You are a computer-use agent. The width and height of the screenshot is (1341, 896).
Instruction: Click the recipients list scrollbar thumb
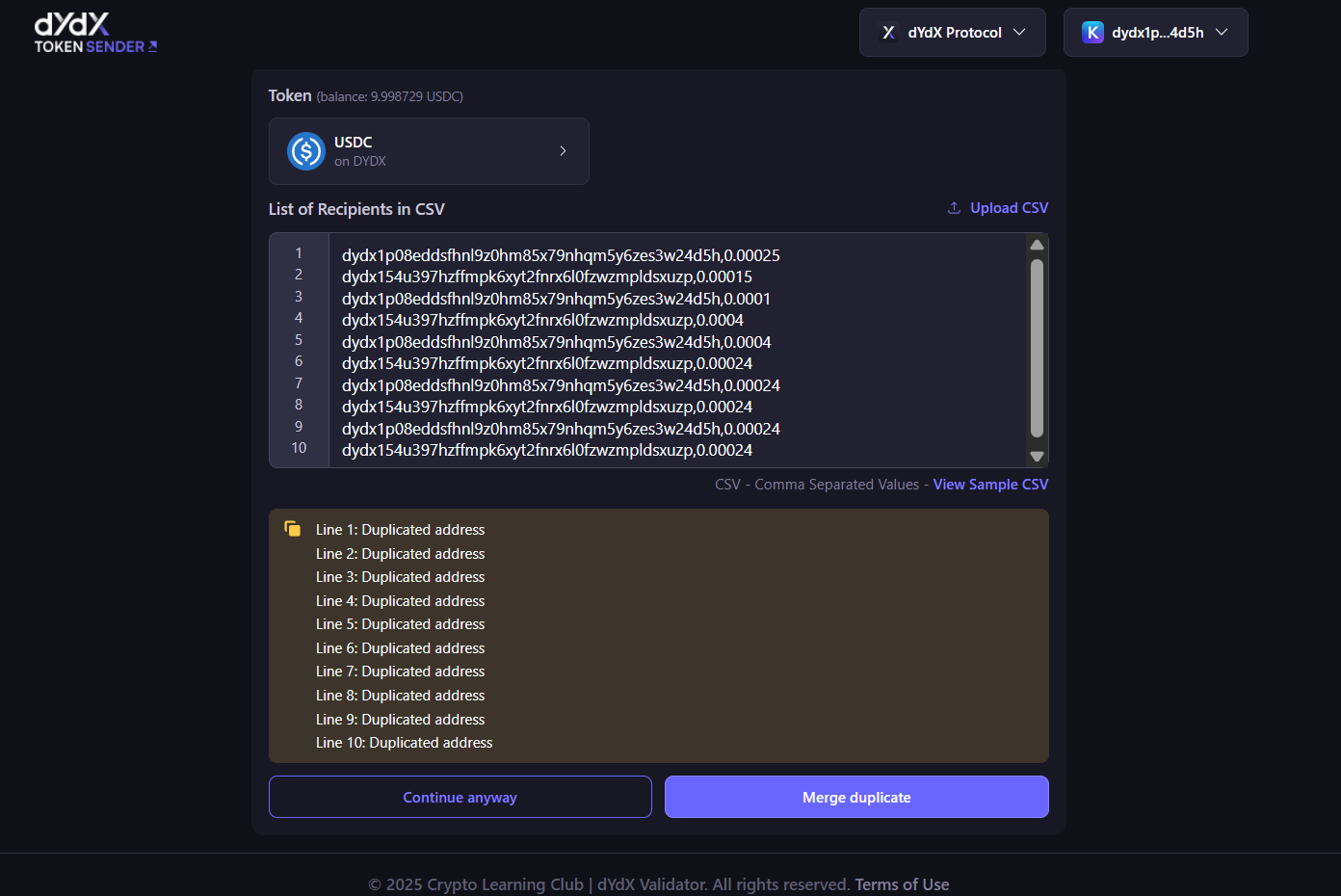(1037, 347)
